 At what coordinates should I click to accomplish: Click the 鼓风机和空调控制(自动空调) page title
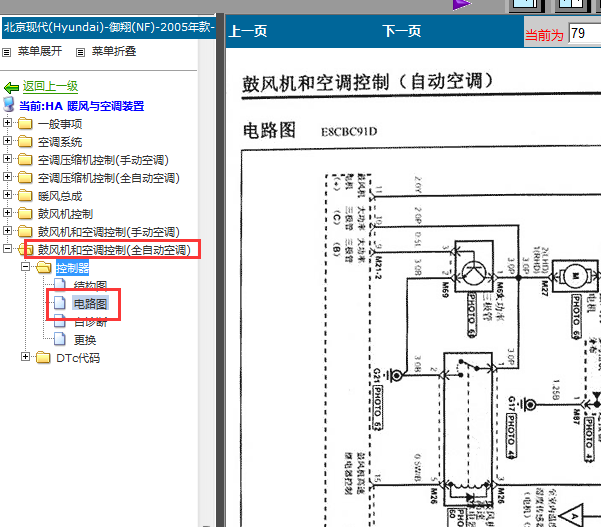[x=367, y=82]
